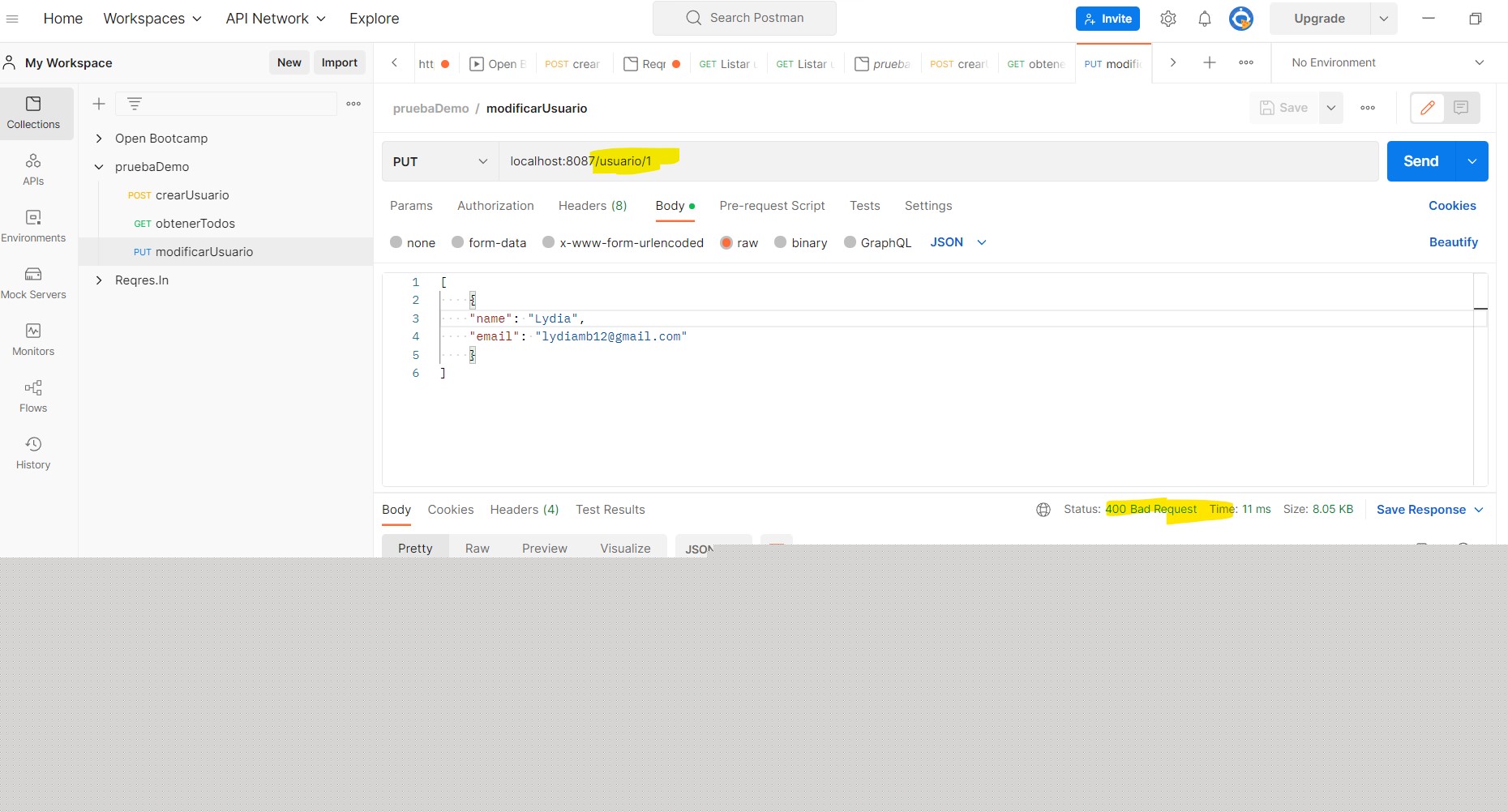This screenshot has height=812, width=1508.
Task: Click the Beautify link
Action: (1453, 242)
